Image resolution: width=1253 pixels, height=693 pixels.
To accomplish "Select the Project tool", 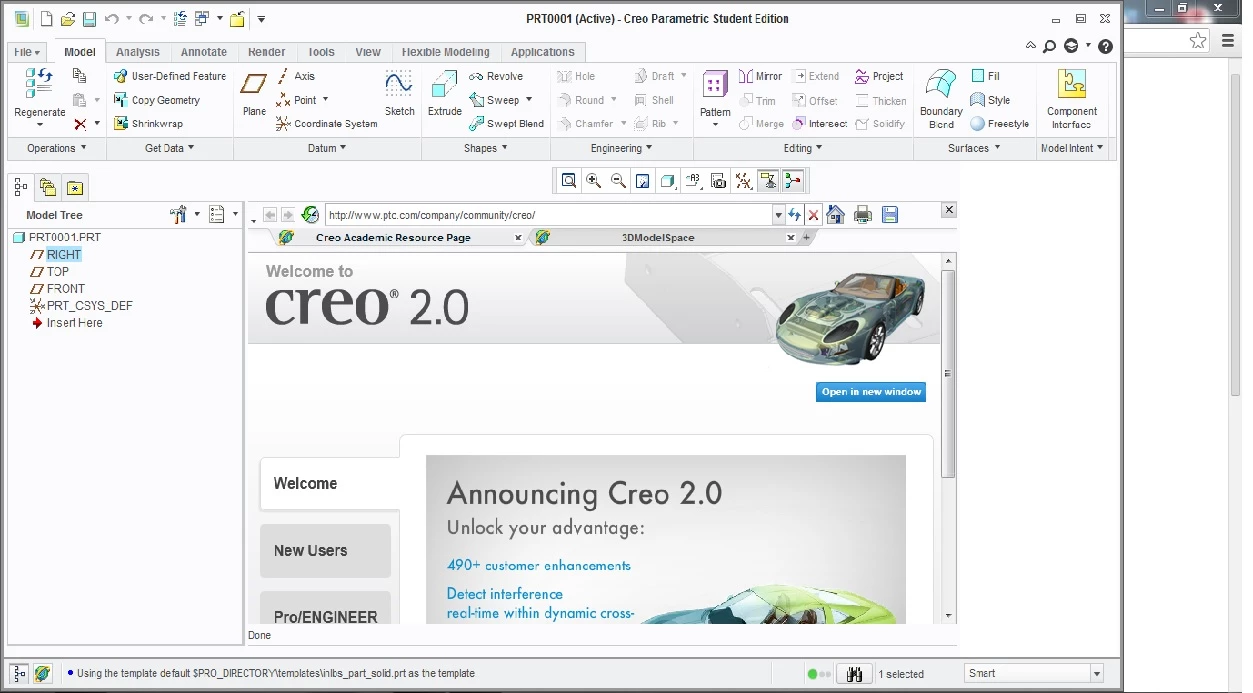I will coord(879,76).
